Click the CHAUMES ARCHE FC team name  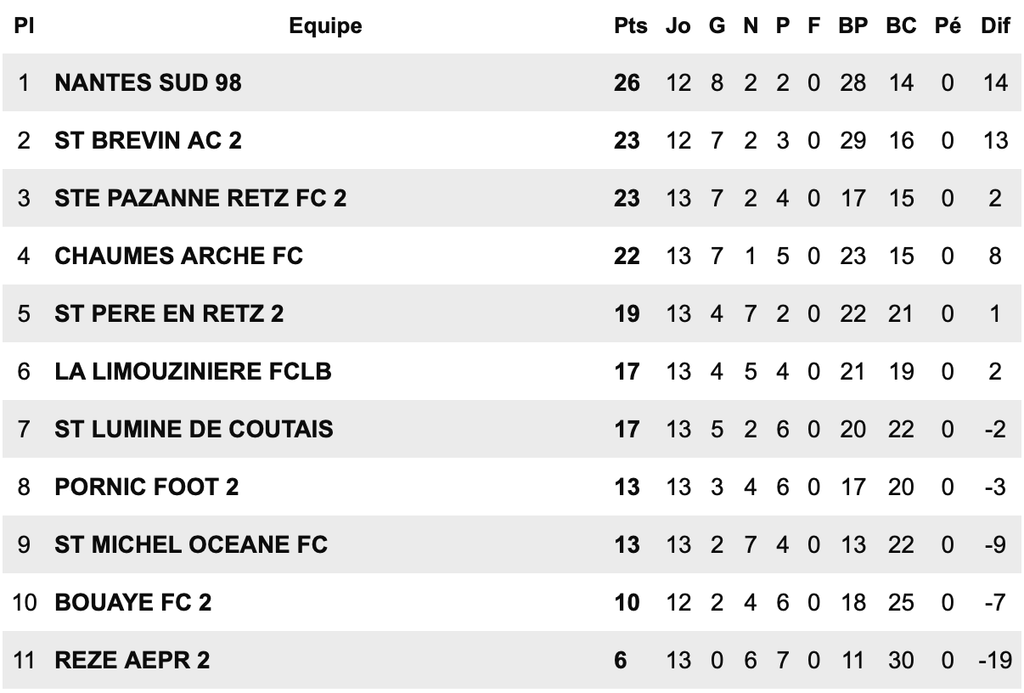tap(179, 255)
